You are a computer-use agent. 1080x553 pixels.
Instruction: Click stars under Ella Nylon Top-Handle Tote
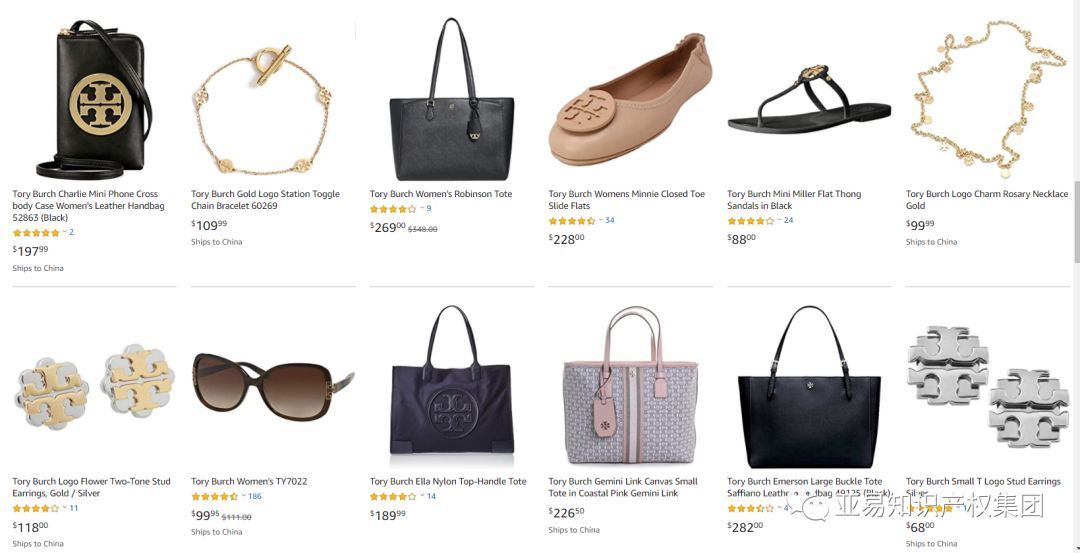pyautogui.click(x=392, y=496)
